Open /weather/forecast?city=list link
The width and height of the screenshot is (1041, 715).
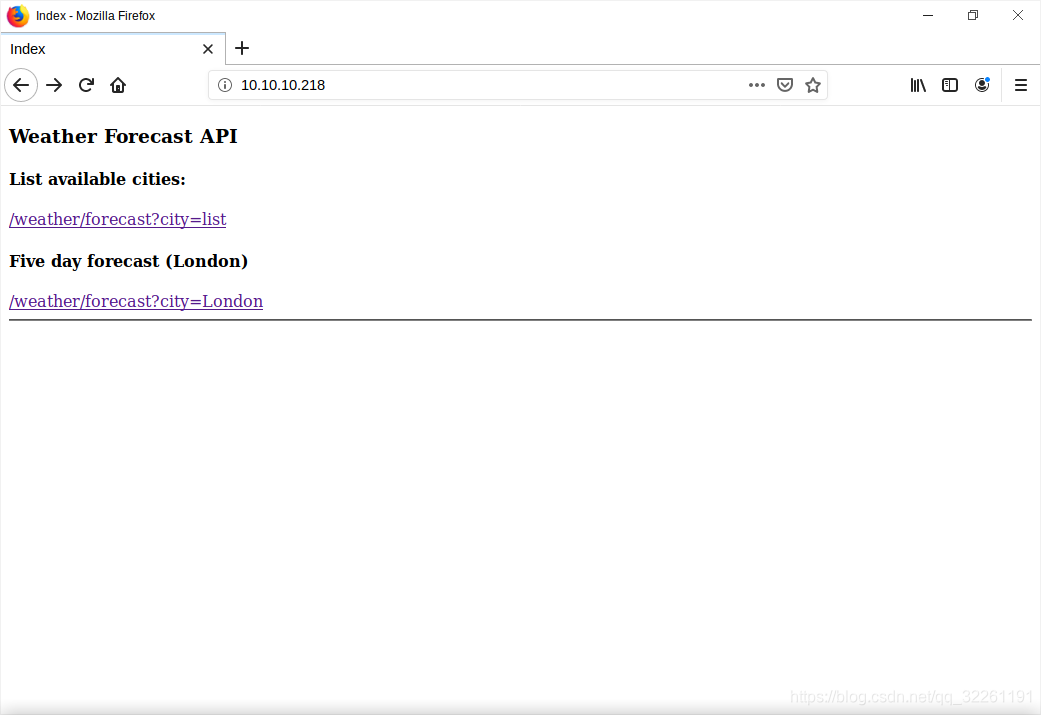point(118,219)
